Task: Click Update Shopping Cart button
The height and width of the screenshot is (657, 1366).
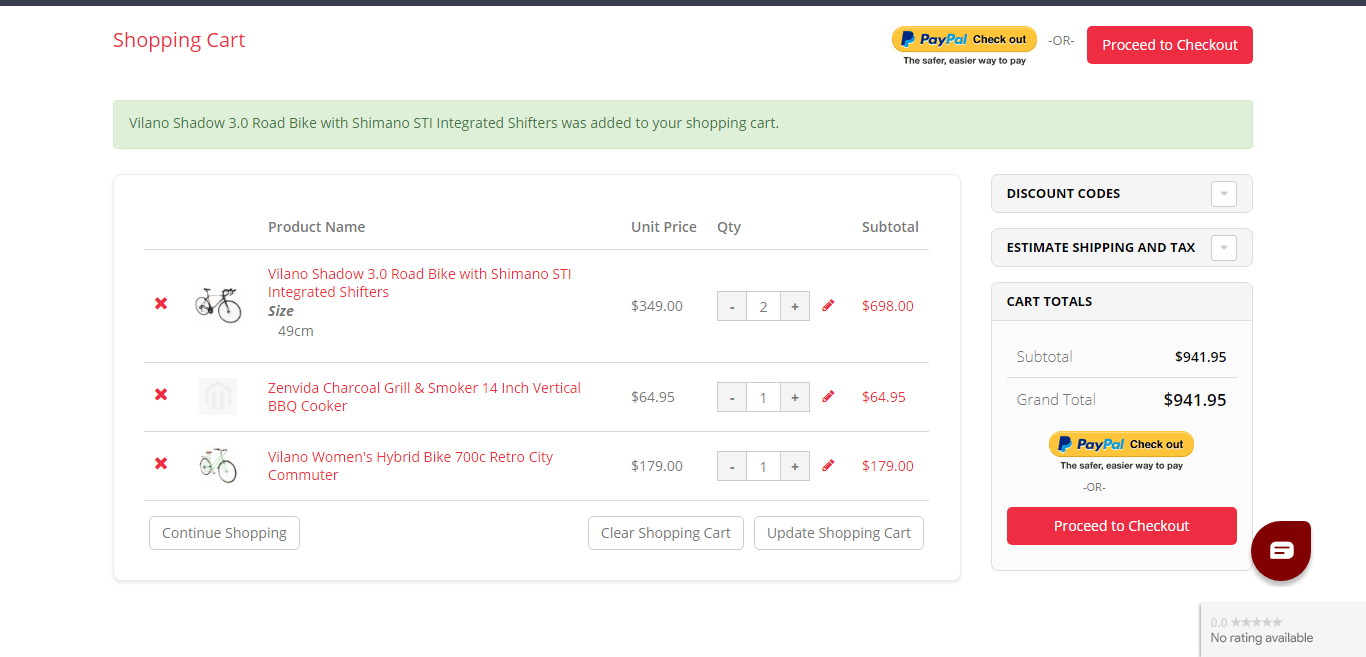Action: coord(839,533)
